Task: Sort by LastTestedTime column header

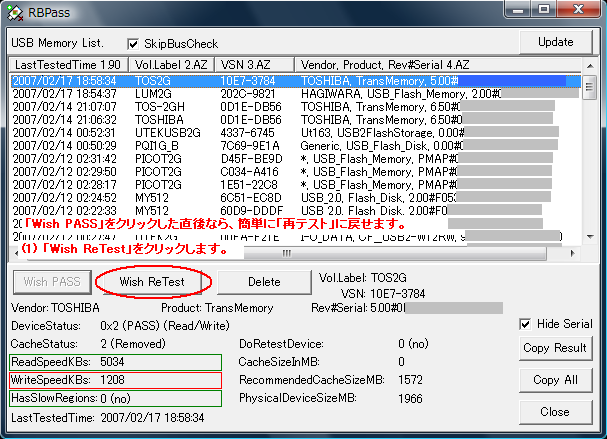Action: click(68, 65)
